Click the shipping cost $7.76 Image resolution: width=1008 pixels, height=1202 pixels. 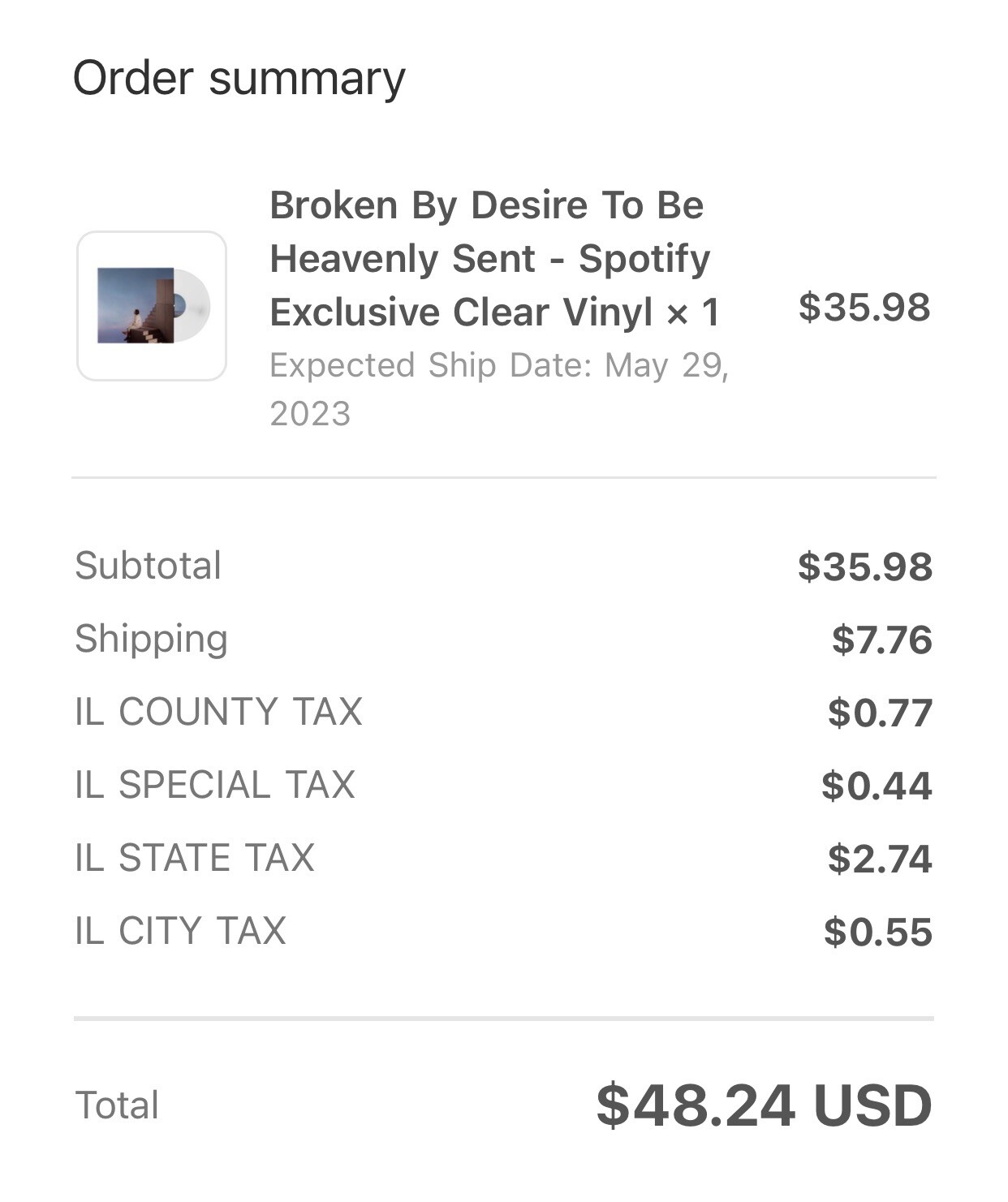click(x=882, y=640)
